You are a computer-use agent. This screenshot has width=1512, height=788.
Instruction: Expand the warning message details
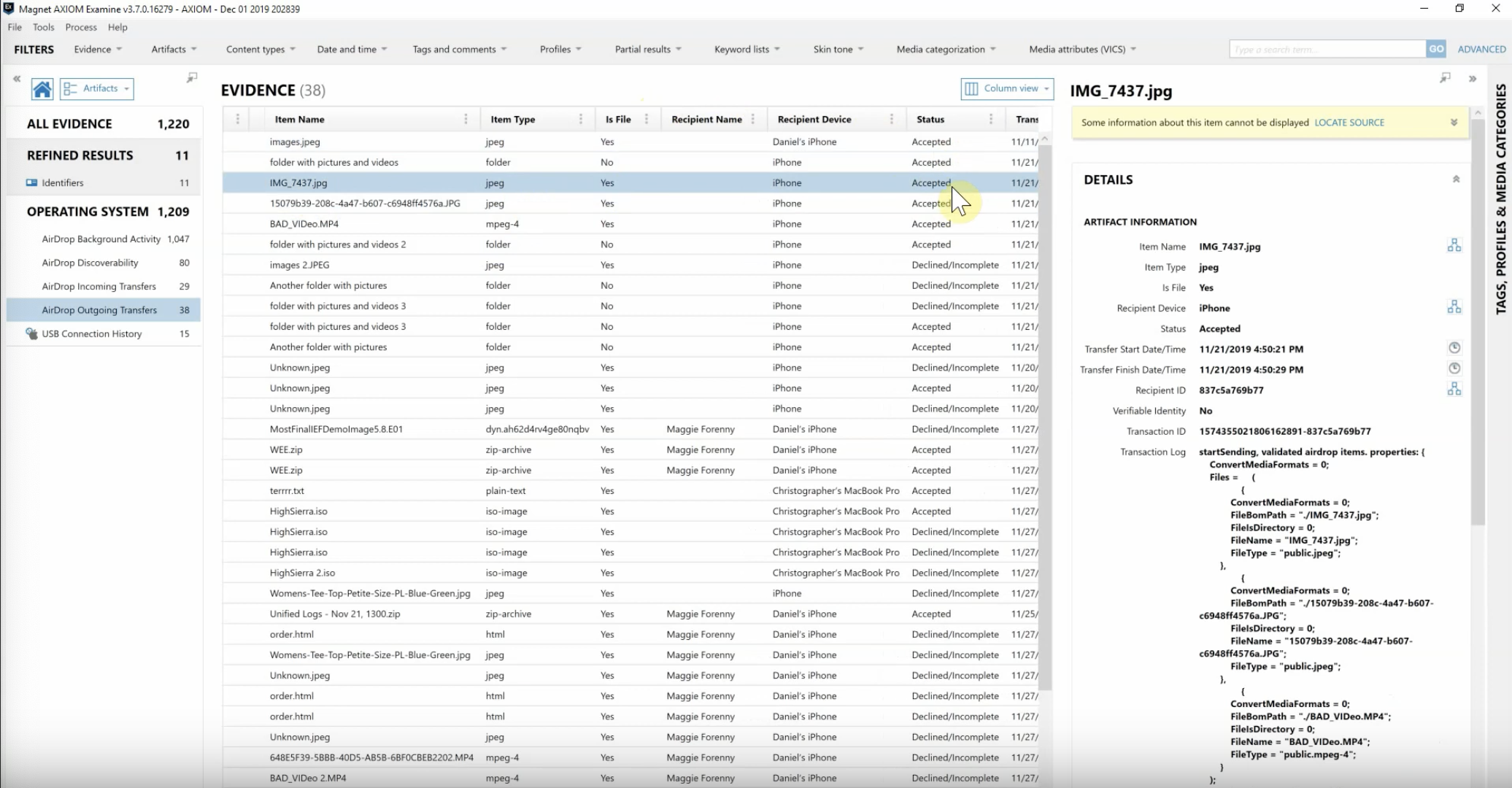tap(1454, 123)
